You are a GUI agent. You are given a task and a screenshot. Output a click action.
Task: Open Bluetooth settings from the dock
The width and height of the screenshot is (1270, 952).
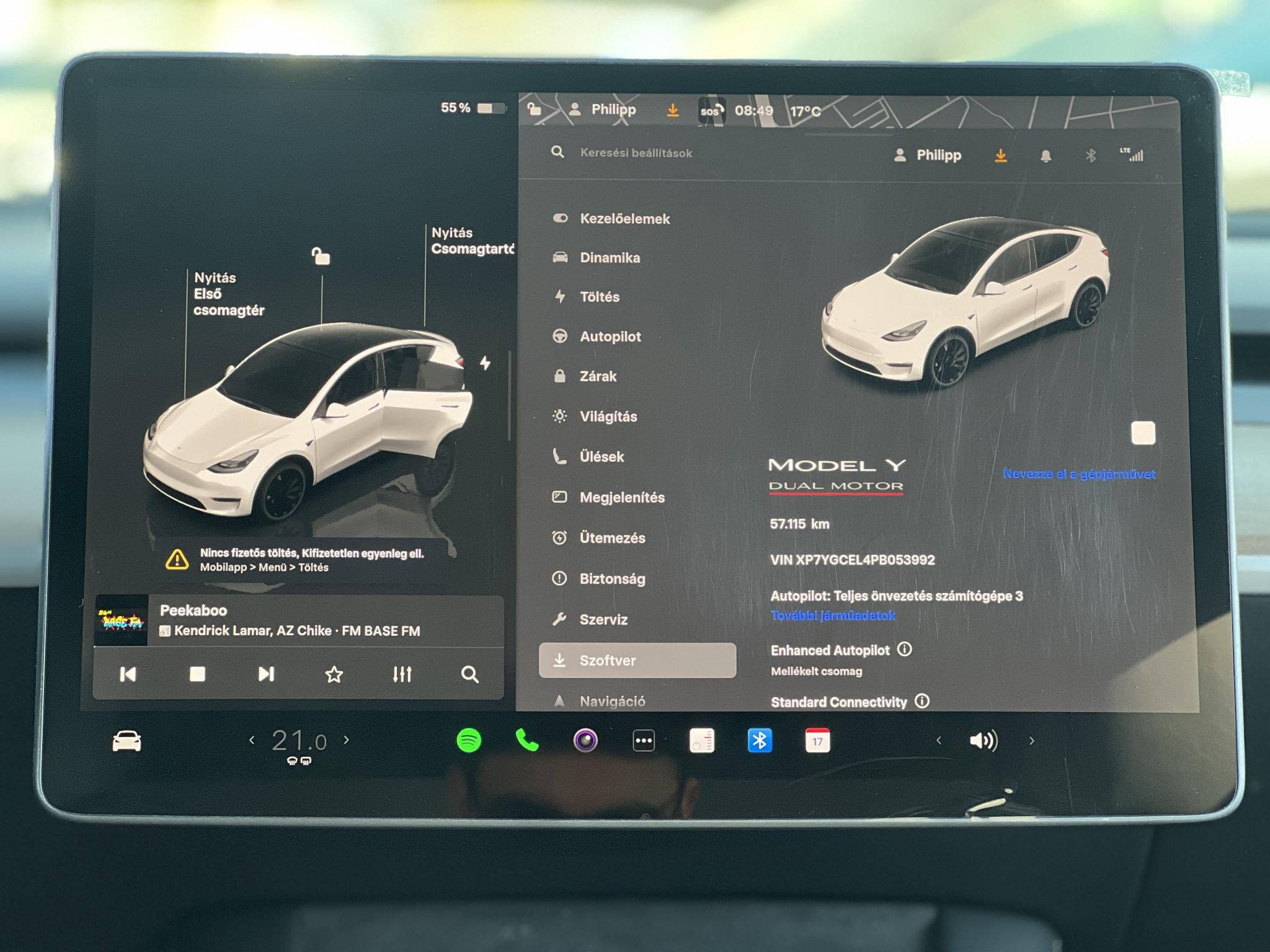pos(760,739)
